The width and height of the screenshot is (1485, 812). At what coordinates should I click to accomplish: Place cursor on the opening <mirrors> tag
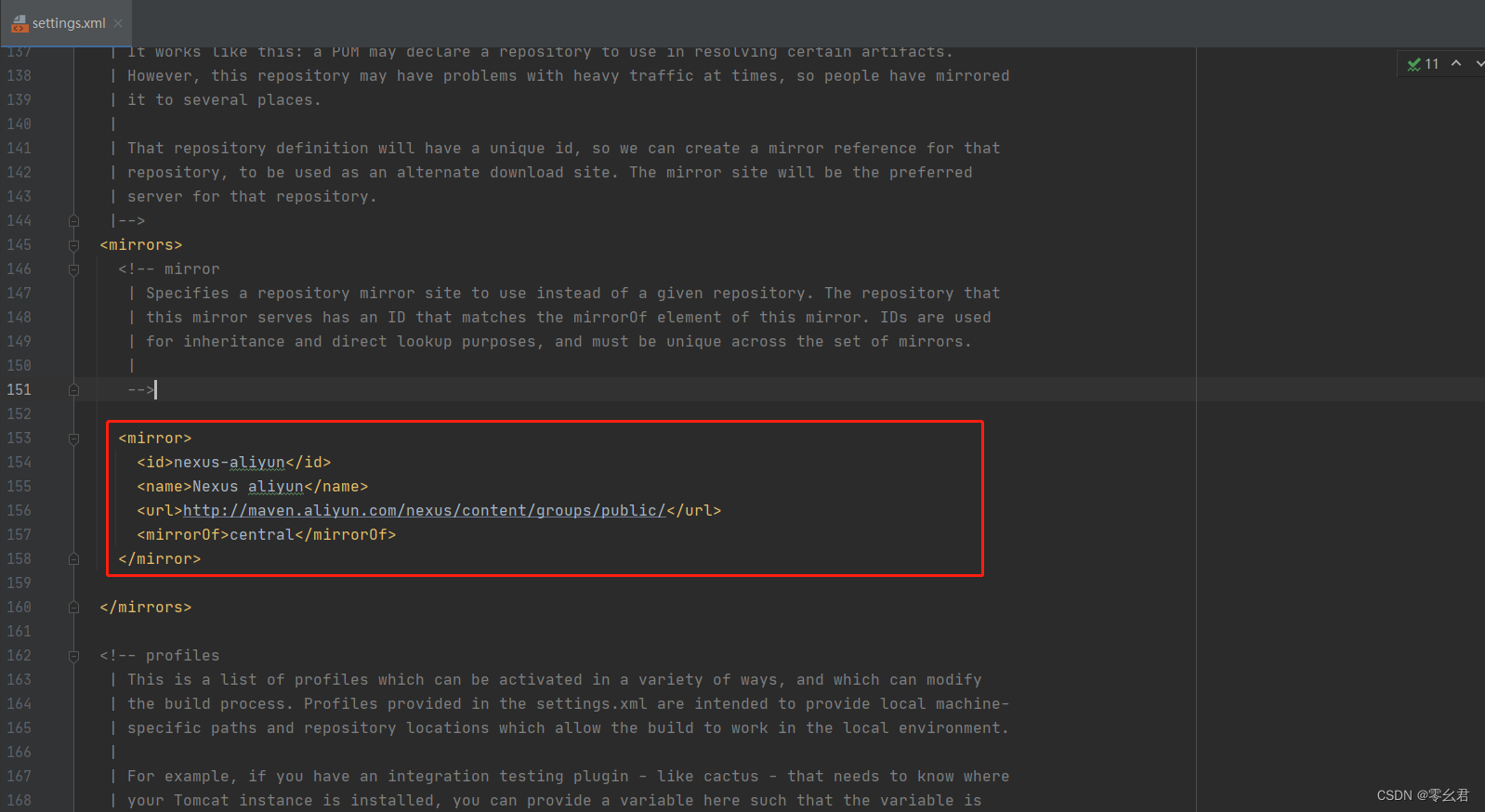pos(141,245)
